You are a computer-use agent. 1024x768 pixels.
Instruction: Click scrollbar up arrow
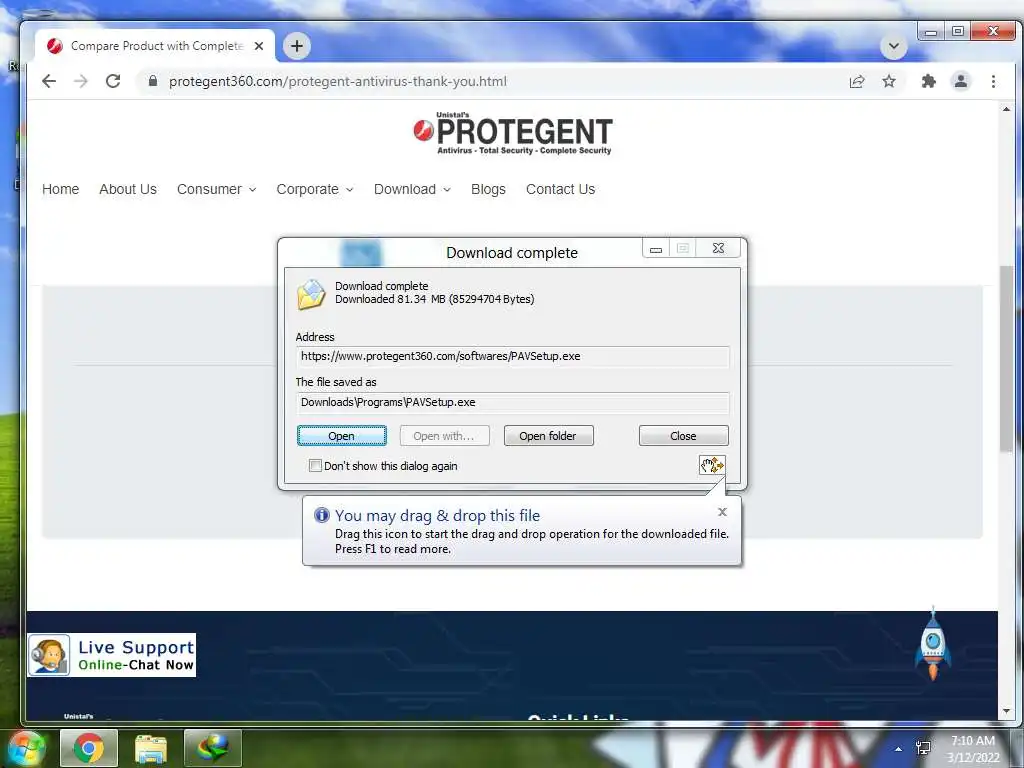point(1006,109)
